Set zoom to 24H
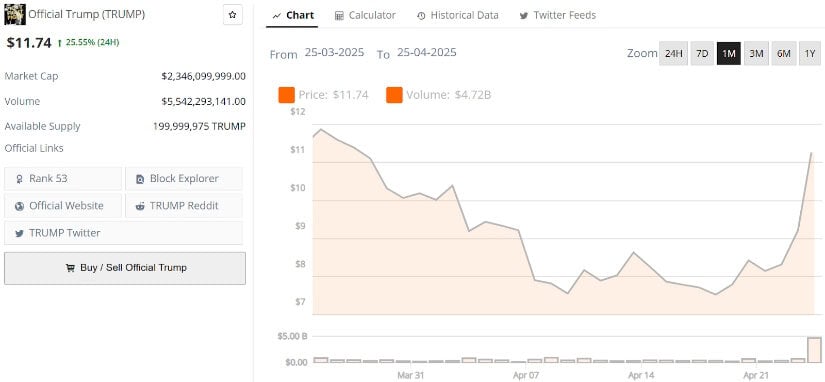 tap(673, 54)
